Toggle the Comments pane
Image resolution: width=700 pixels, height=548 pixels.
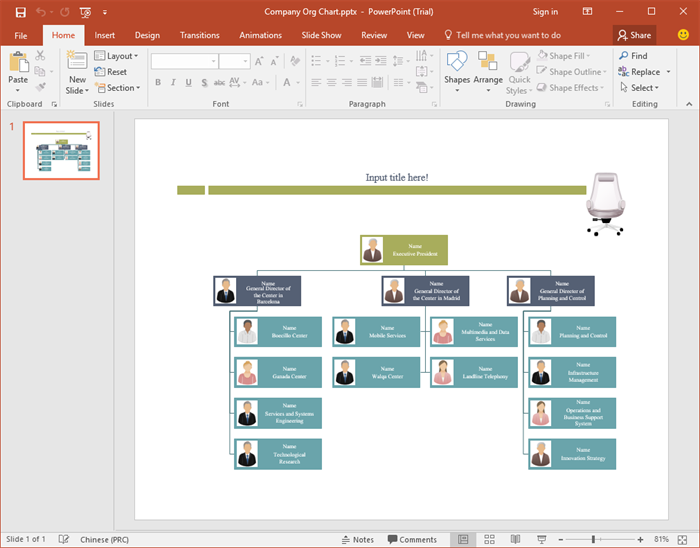(x=411, y=539)
